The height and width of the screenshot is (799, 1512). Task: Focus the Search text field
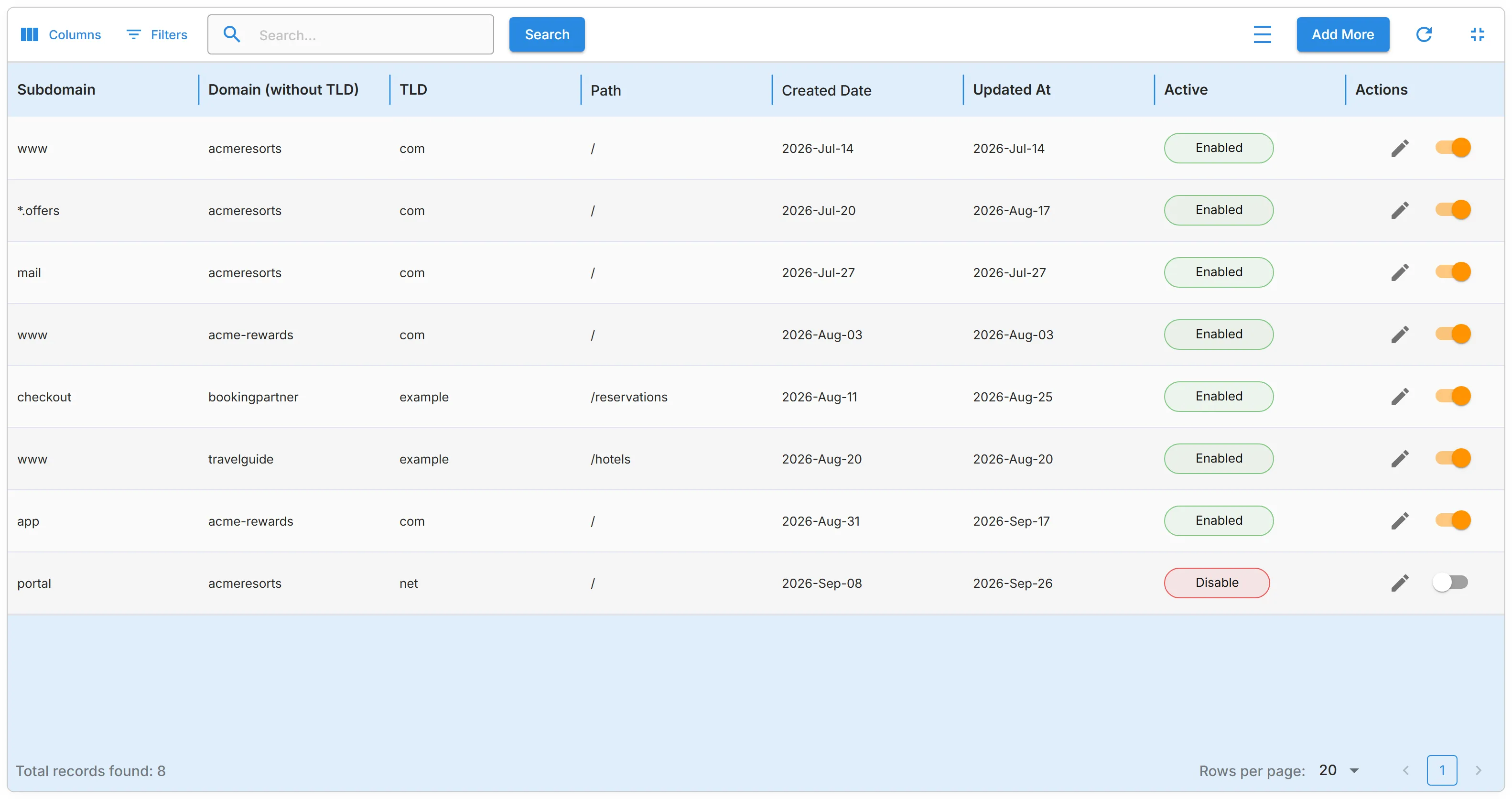(x=350, y=34)
